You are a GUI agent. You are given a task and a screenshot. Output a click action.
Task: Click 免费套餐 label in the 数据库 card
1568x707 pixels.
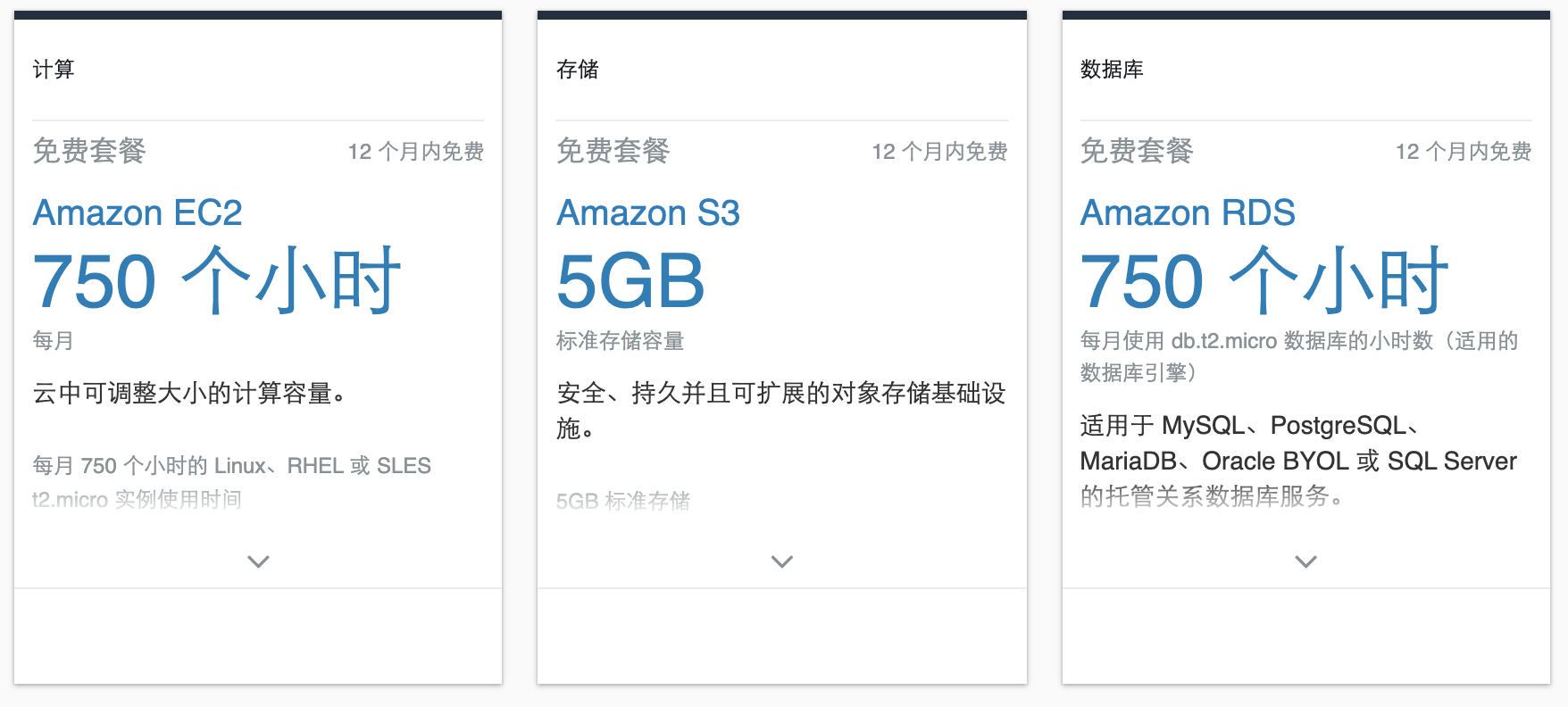tap(1137, 151)
